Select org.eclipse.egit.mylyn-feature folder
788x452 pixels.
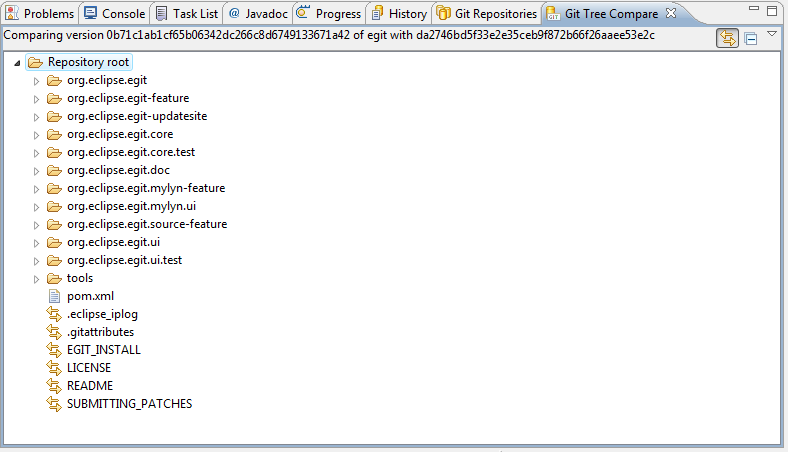145,188
